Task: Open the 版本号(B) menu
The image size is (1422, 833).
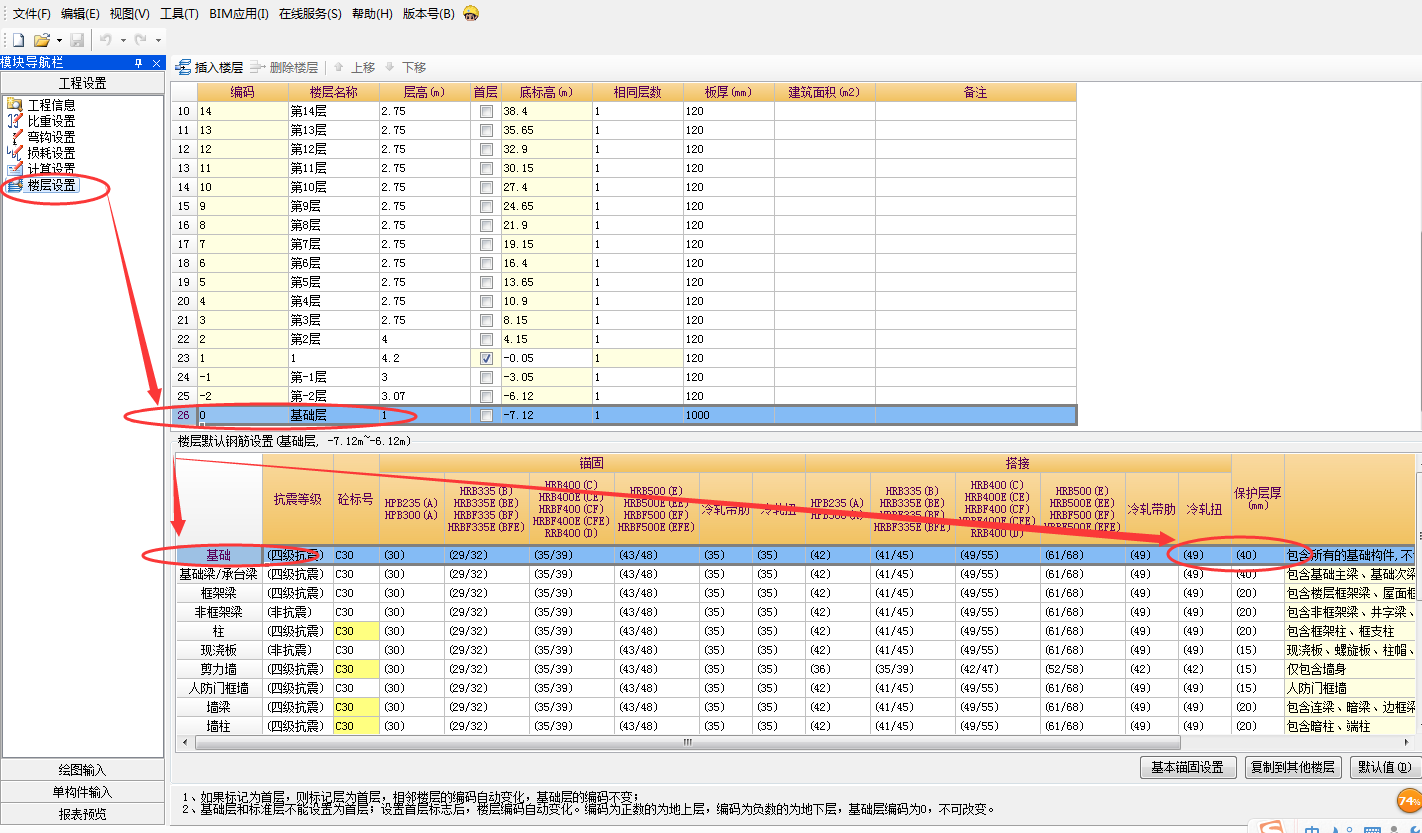Action: (428, 14)
